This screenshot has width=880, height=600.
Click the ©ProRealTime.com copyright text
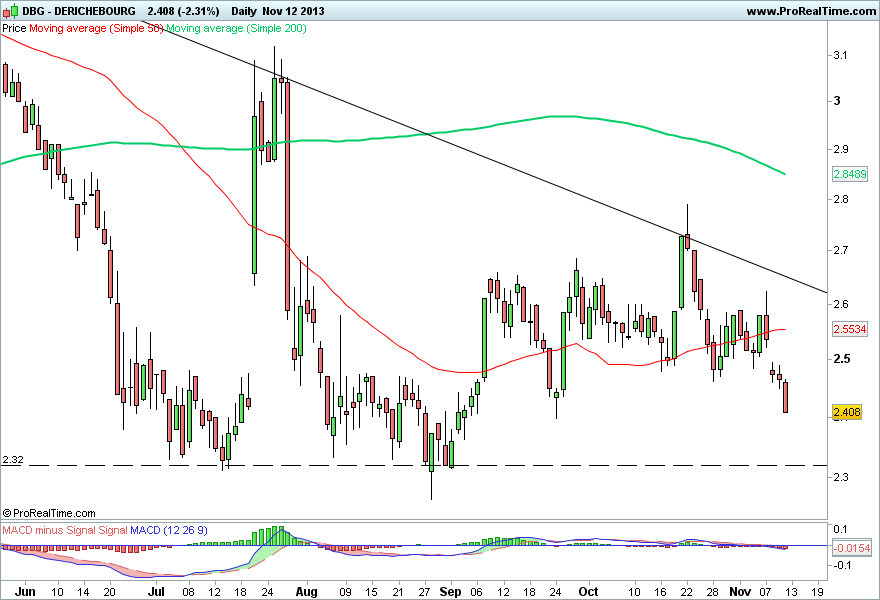[x=49, y=513]
